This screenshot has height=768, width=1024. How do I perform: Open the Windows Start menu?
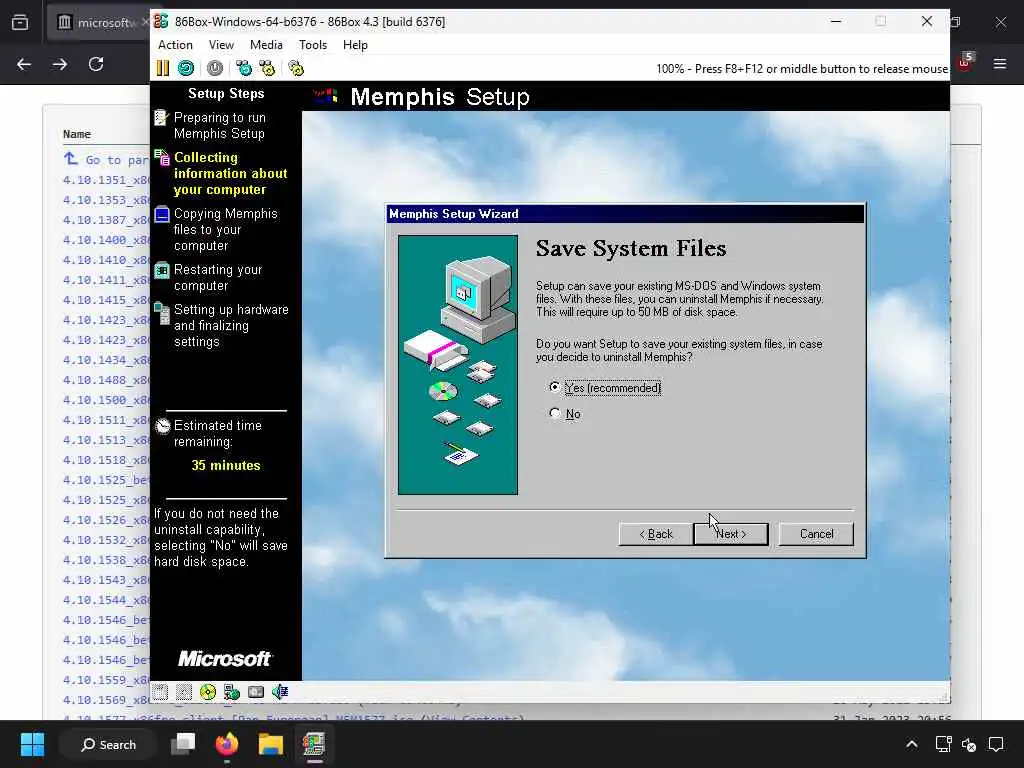tap(32, 744)
